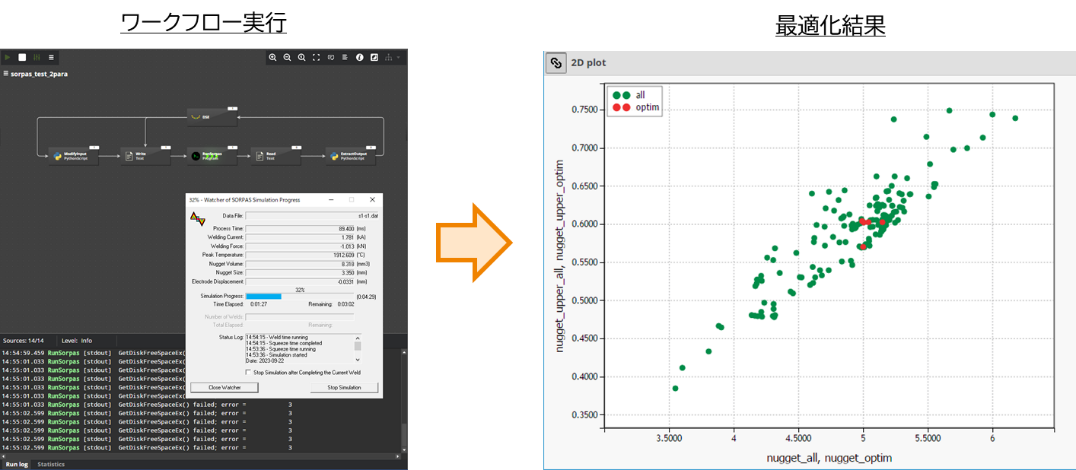
Task: Click the red optim legend marker
Action: [622, 107]
